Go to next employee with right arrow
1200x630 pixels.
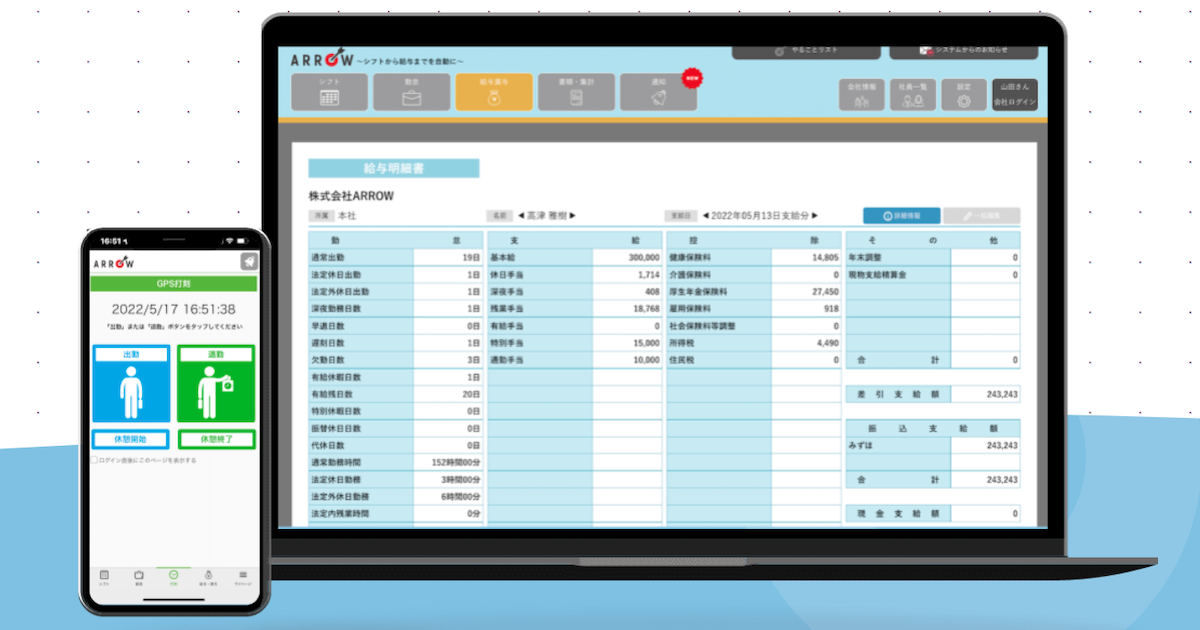click(573, 216)
